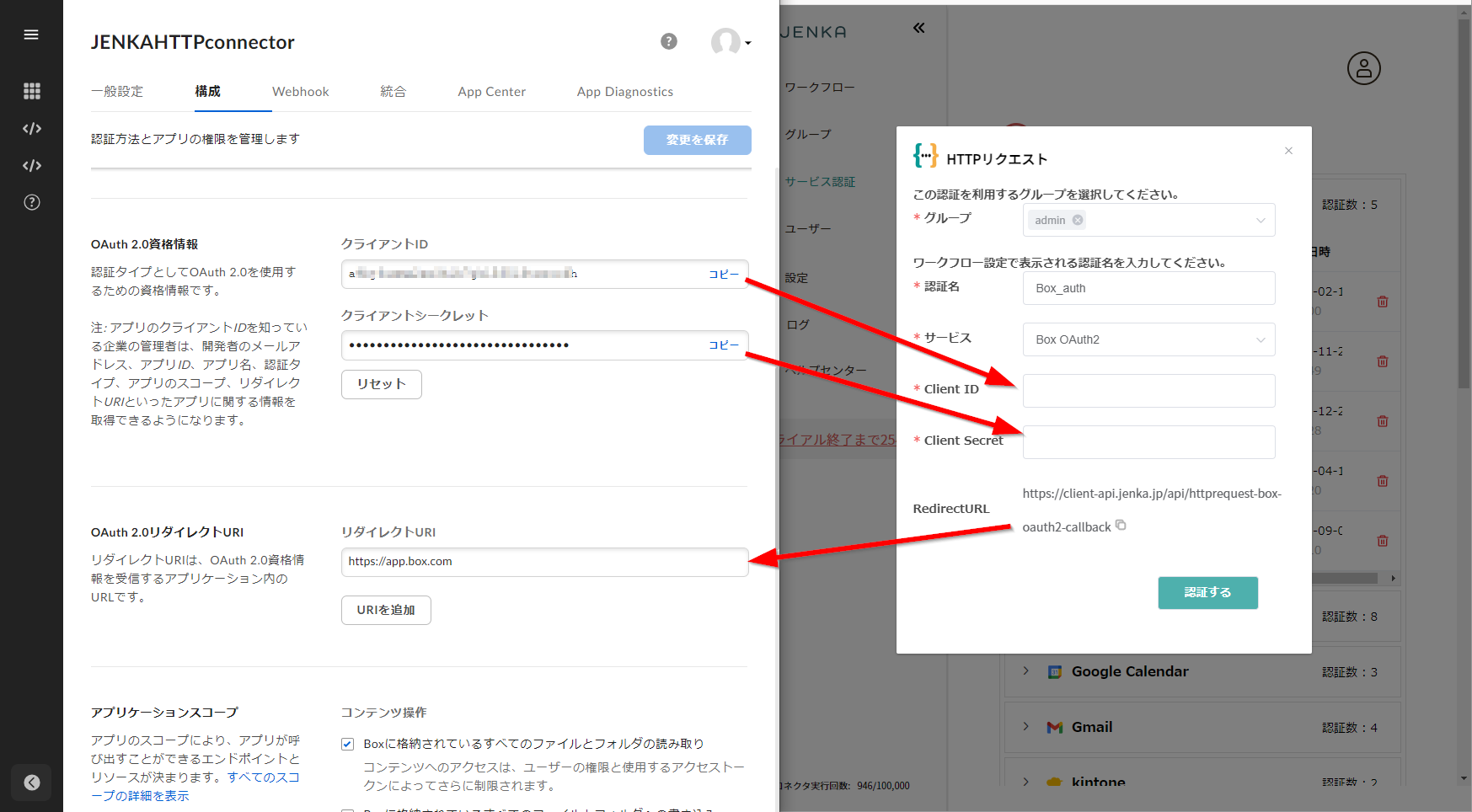Viewport: 1472px width, 812px height.
Task: Delete the auth row dated -11-2
Action: tap(1383, 361)
